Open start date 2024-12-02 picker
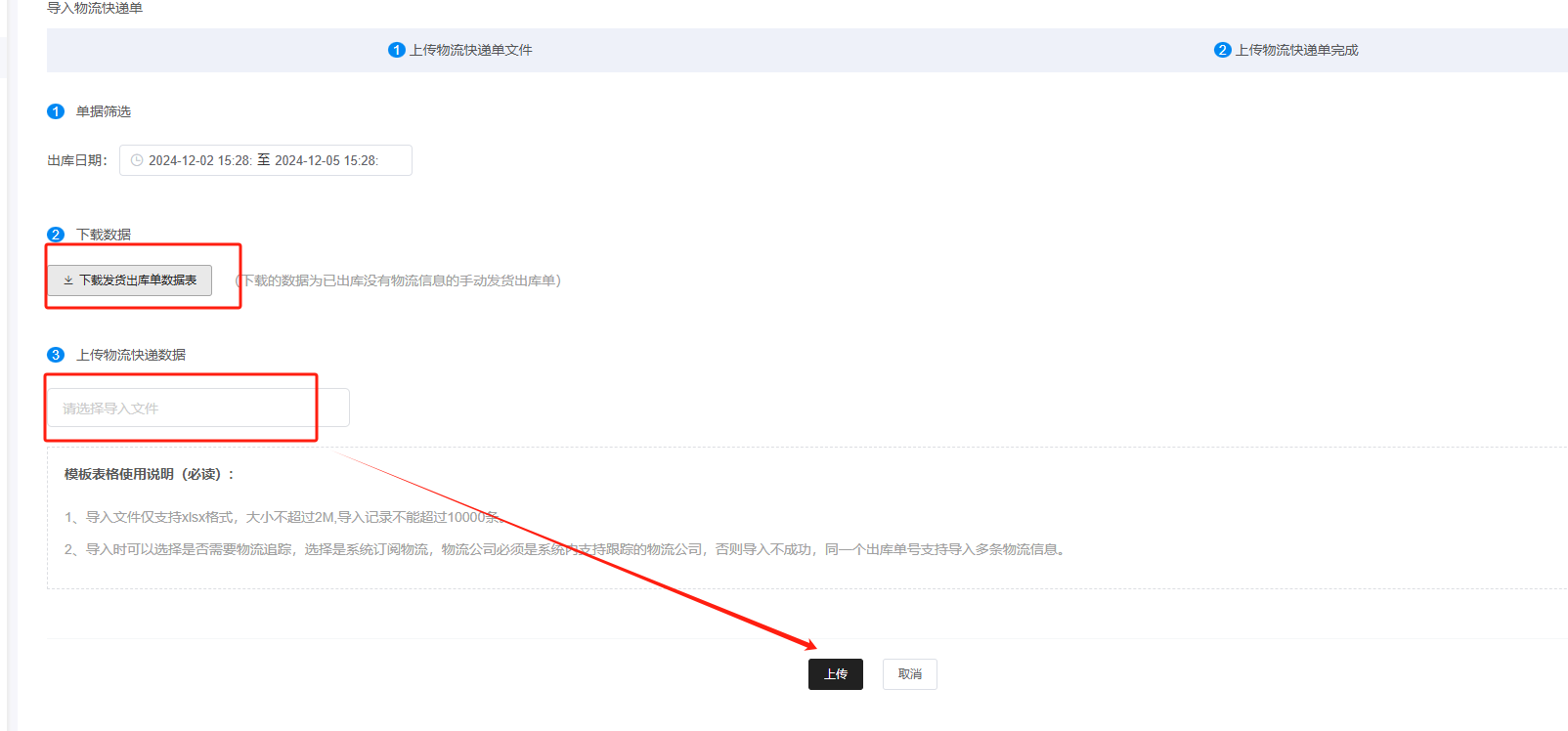 (199, 160)
